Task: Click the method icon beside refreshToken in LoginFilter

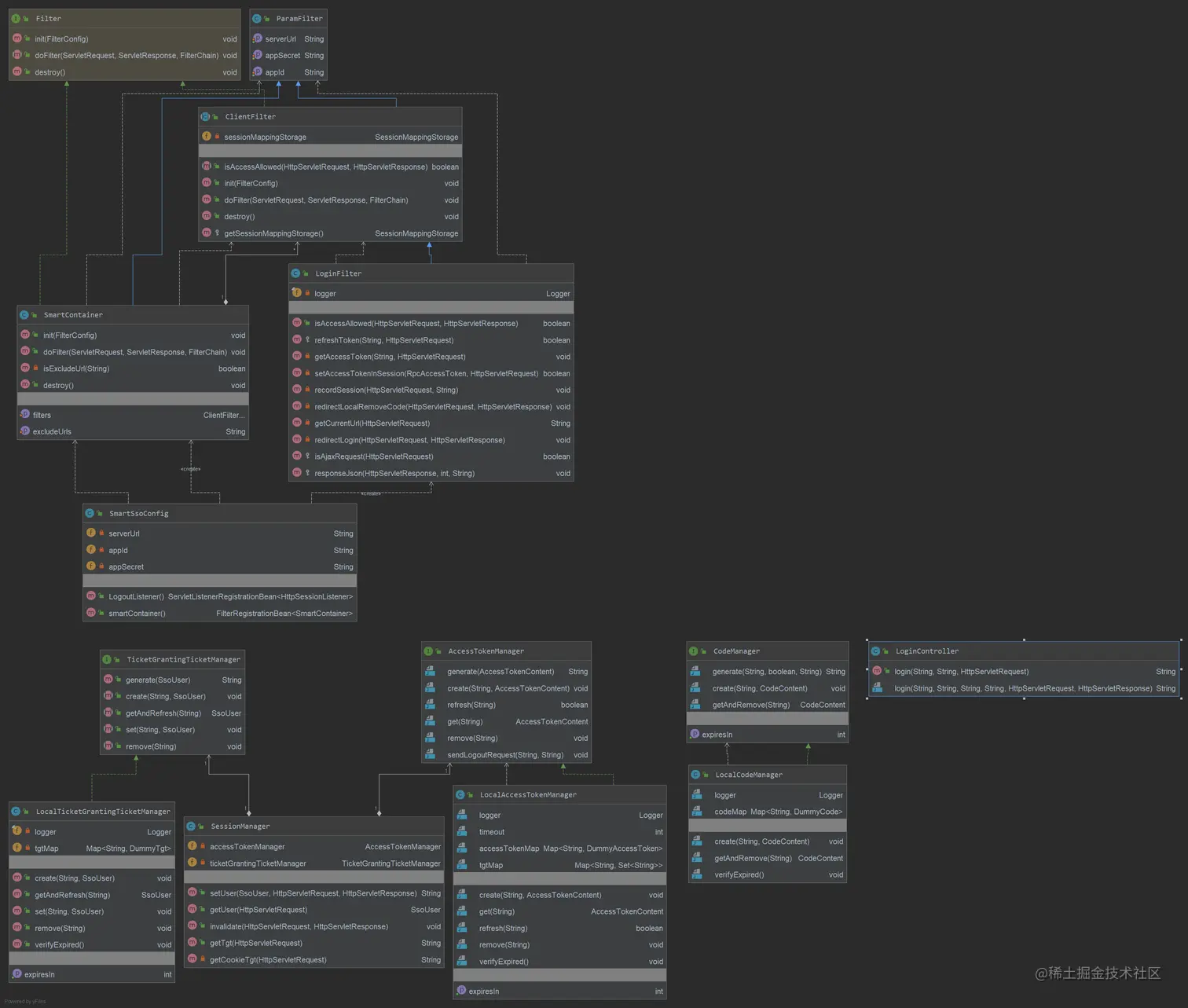Action: click(x=297, y=339)
